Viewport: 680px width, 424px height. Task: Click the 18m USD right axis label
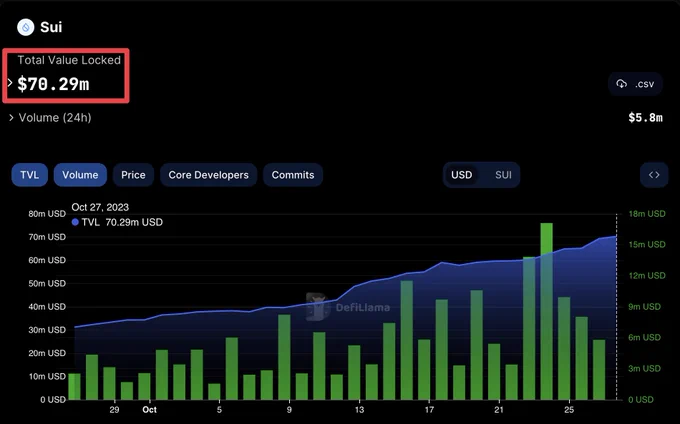pyautogui.click(x=647, y=214)
